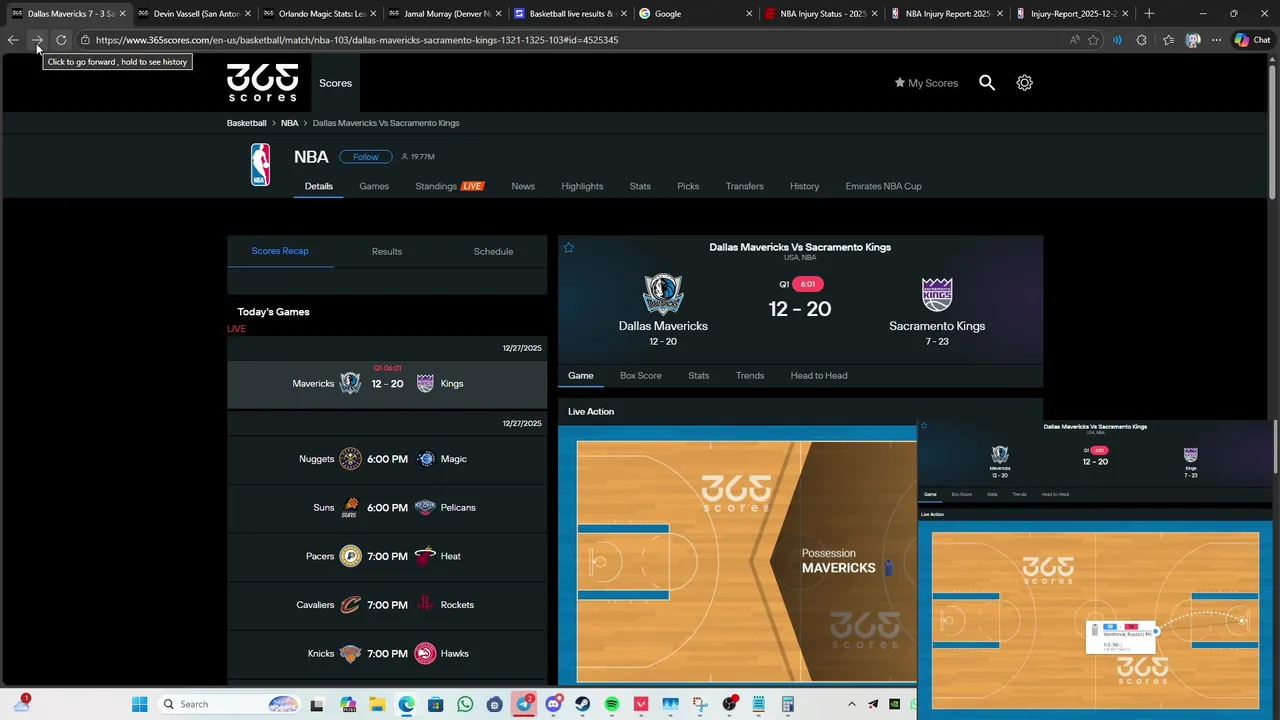Open WhatsApp from the taskbar
Image resolution: width=1280 pixels, height=720 pixels.
pyautogui.click(x=465, y=704)
